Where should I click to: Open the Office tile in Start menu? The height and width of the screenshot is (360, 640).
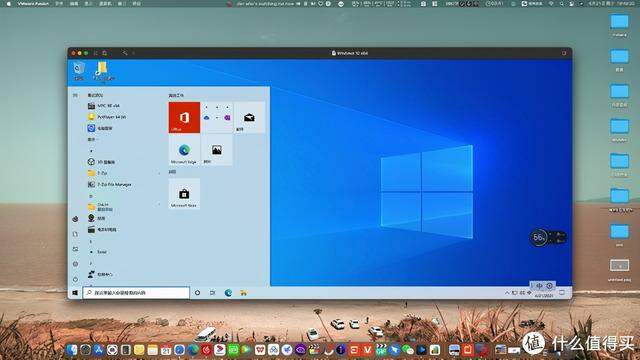pos(184,118)
